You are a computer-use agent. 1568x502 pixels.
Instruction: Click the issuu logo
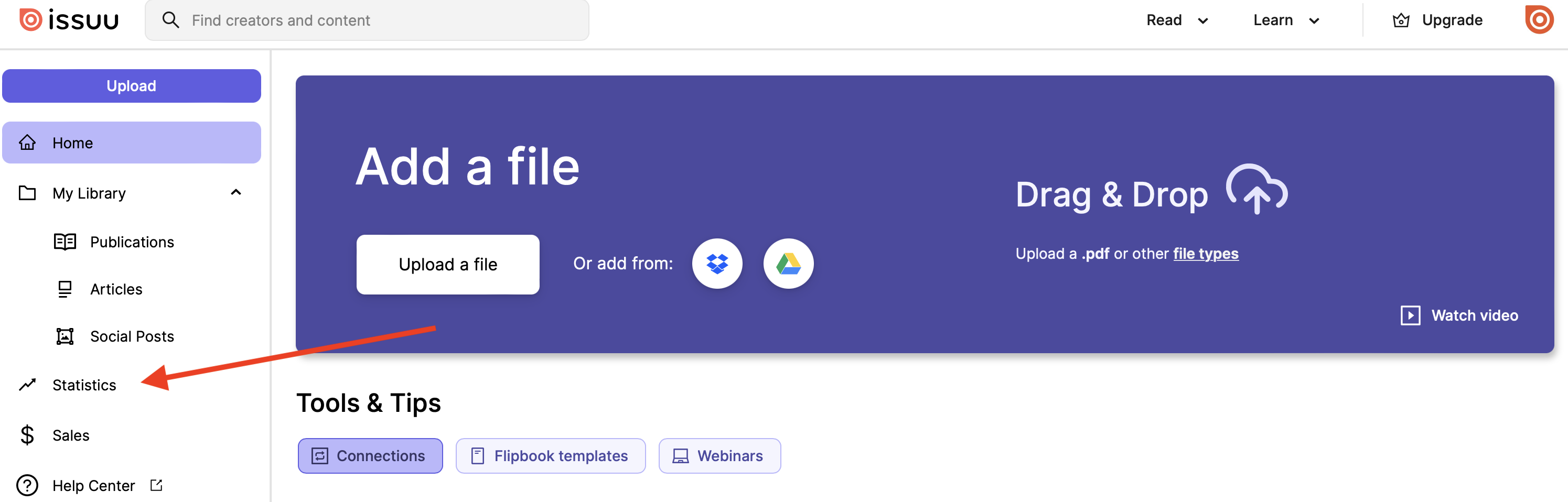69,20
